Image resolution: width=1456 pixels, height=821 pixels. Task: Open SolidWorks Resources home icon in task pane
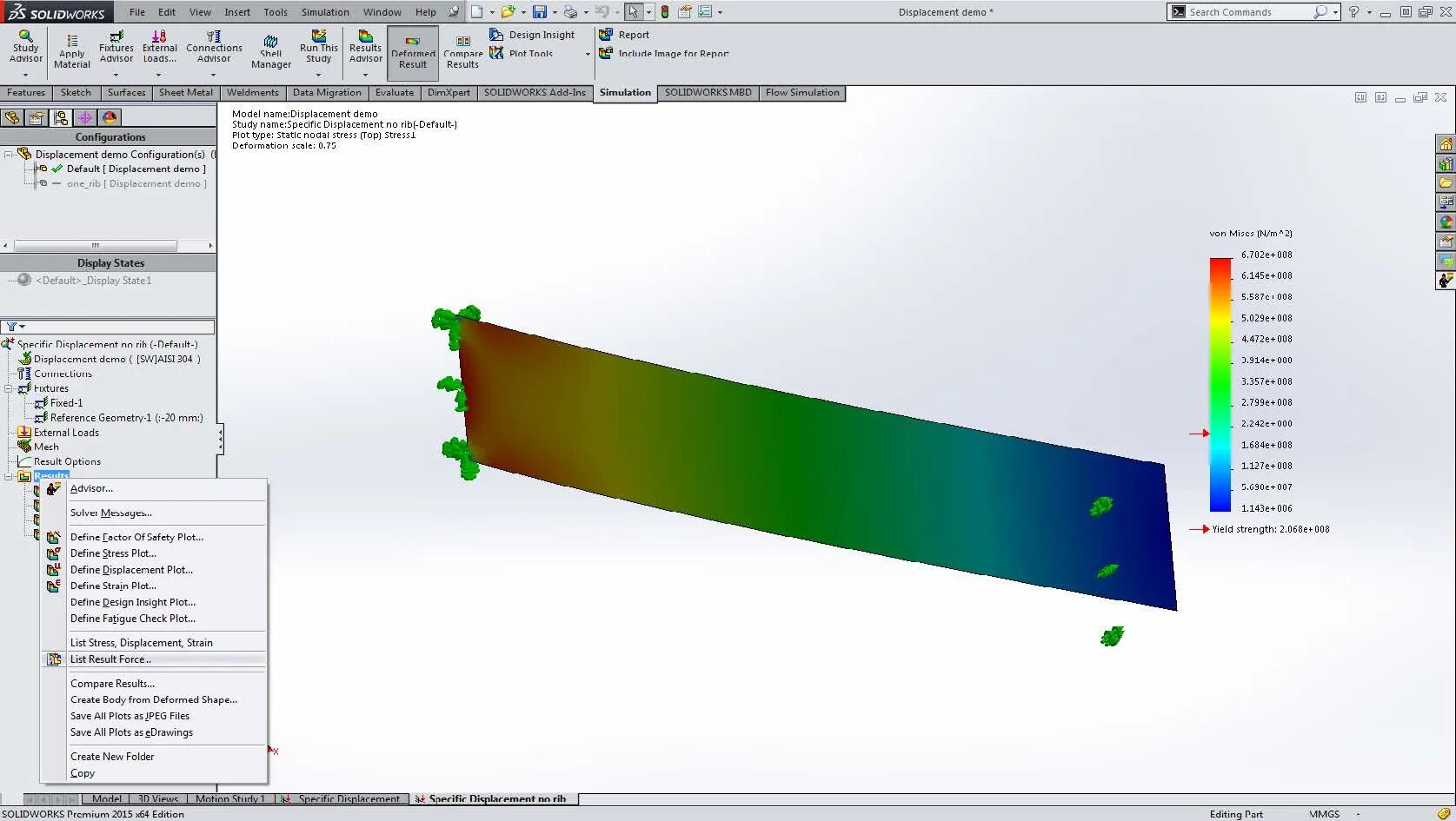[1446, 144]
